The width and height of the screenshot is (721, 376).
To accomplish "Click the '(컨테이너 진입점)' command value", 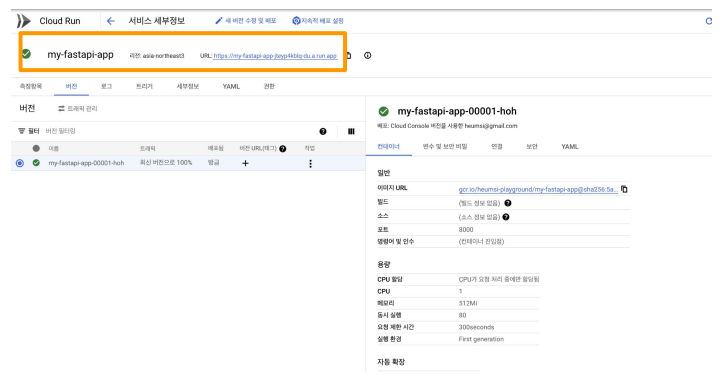I will (481, 241).
